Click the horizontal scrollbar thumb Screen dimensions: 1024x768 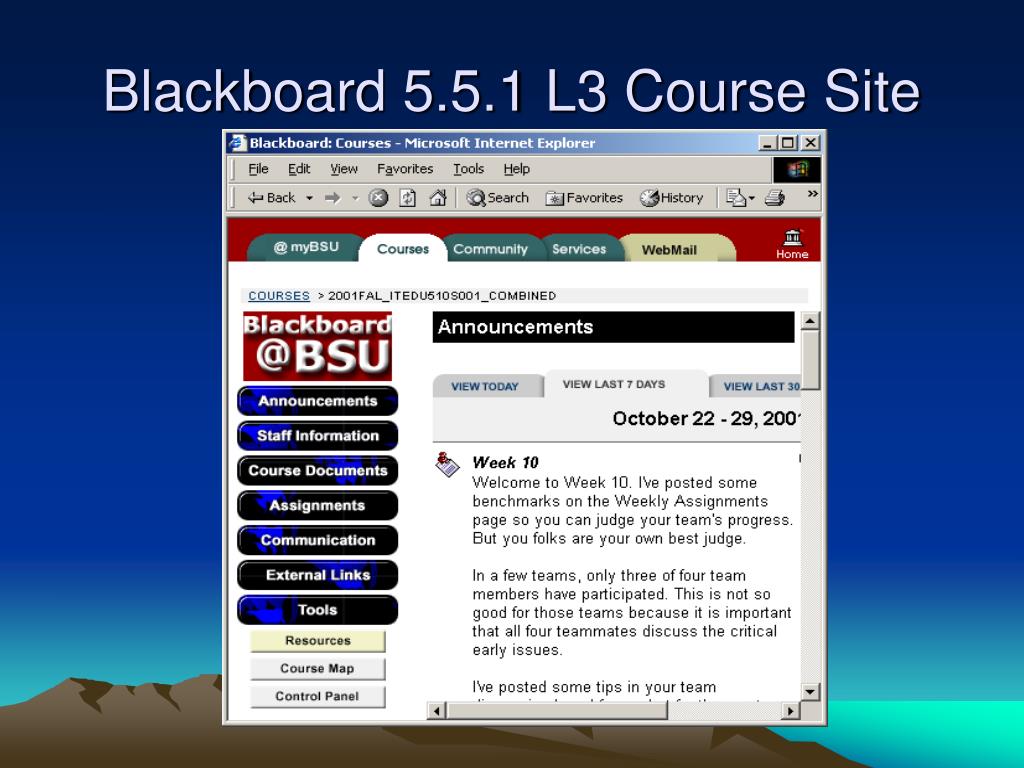click(x=556, y=711)
